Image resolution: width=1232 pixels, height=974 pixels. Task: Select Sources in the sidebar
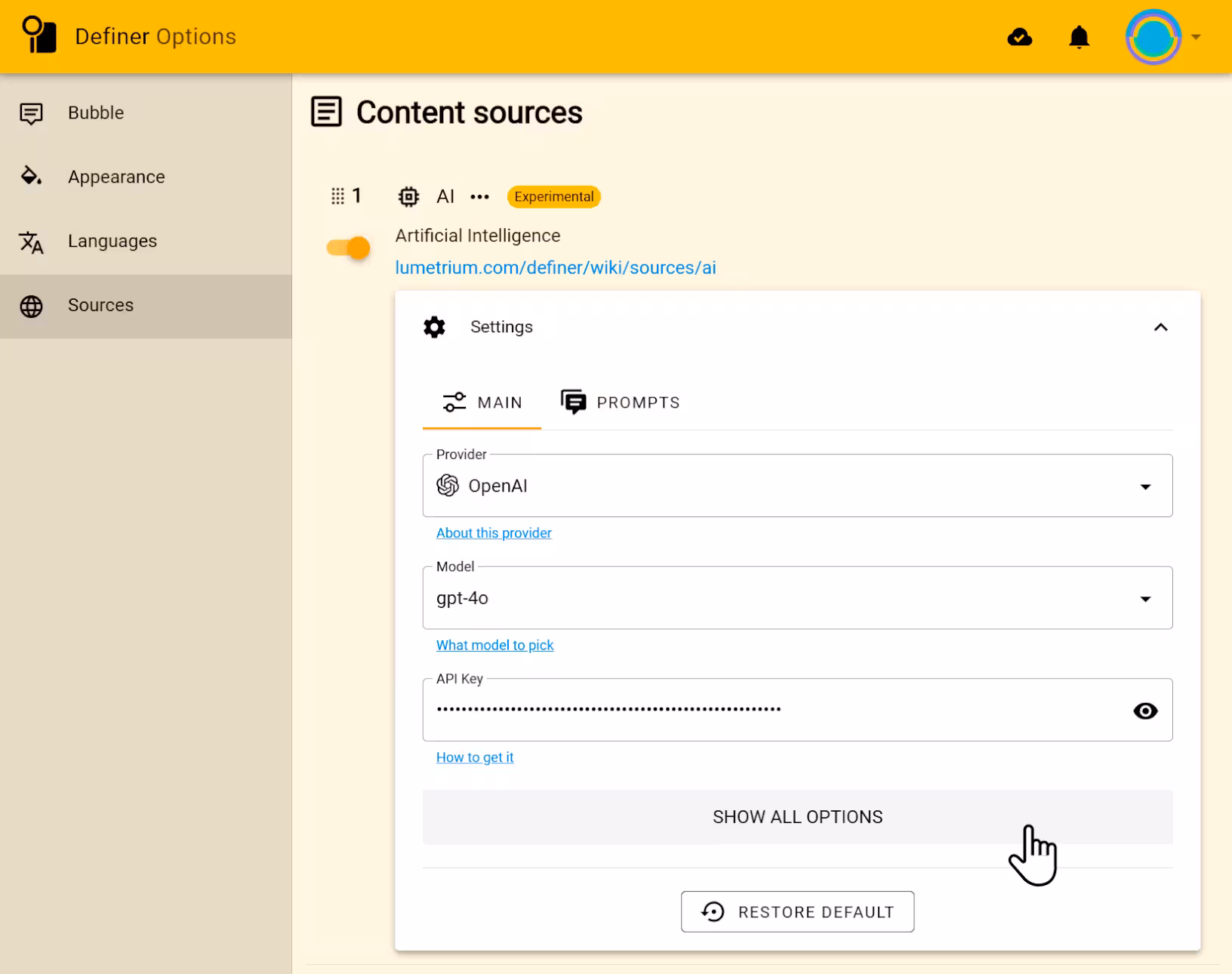[x=146, y=306]
